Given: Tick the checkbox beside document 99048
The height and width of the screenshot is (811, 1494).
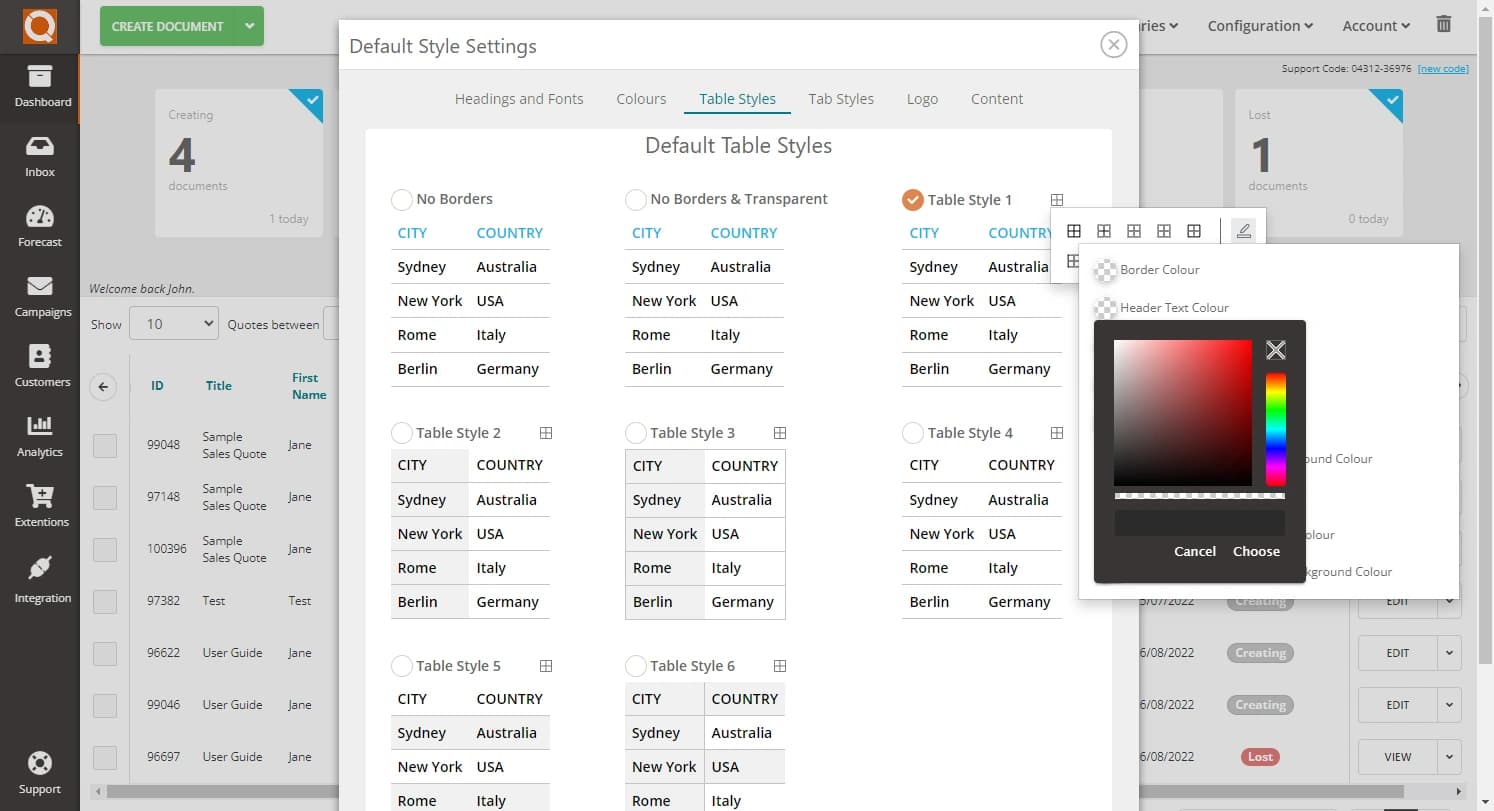Looking at the screenshot, I should click(x=105, y=445).
